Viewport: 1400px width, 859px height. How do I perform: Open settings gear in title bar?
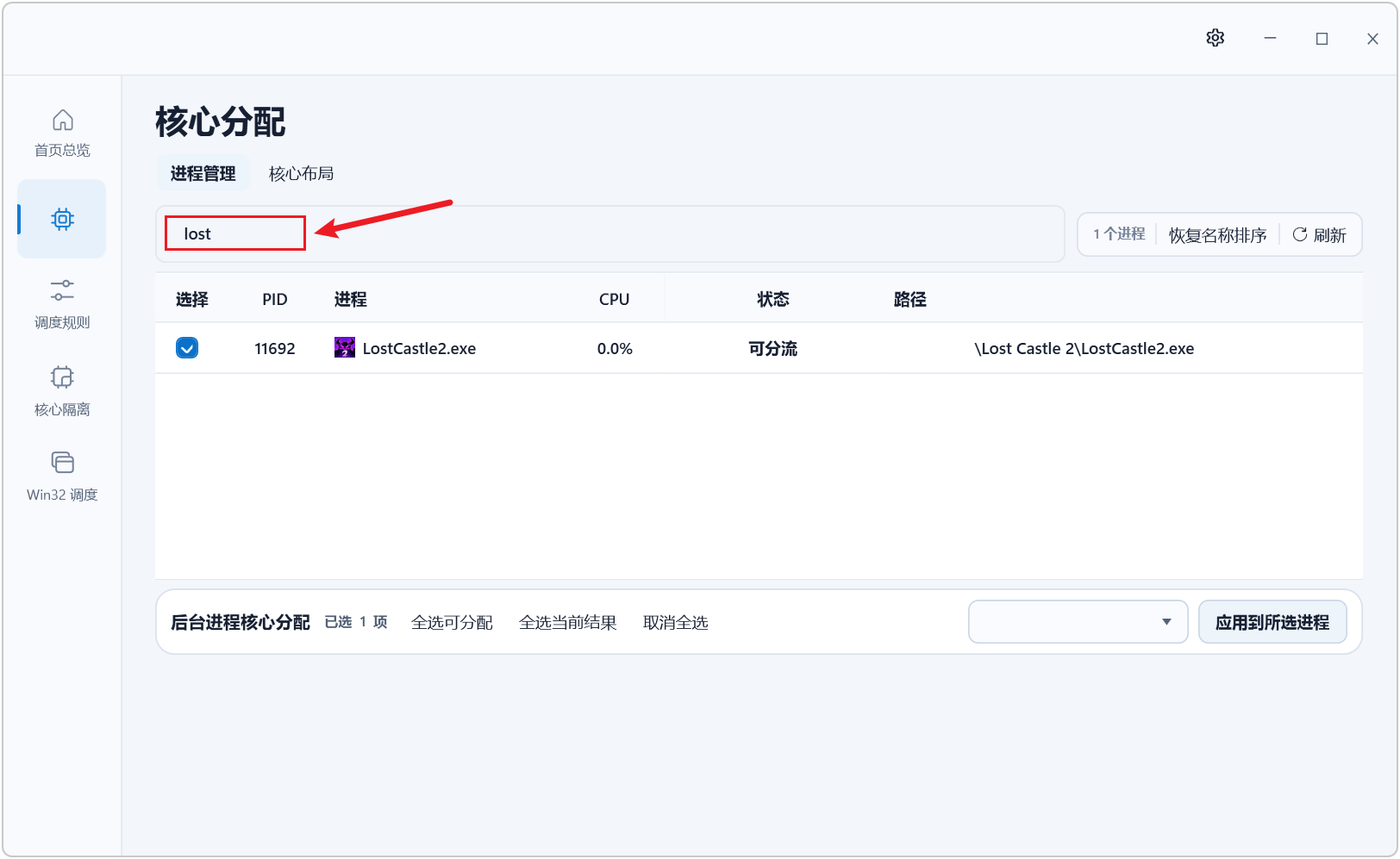[x=1216, y=38]
